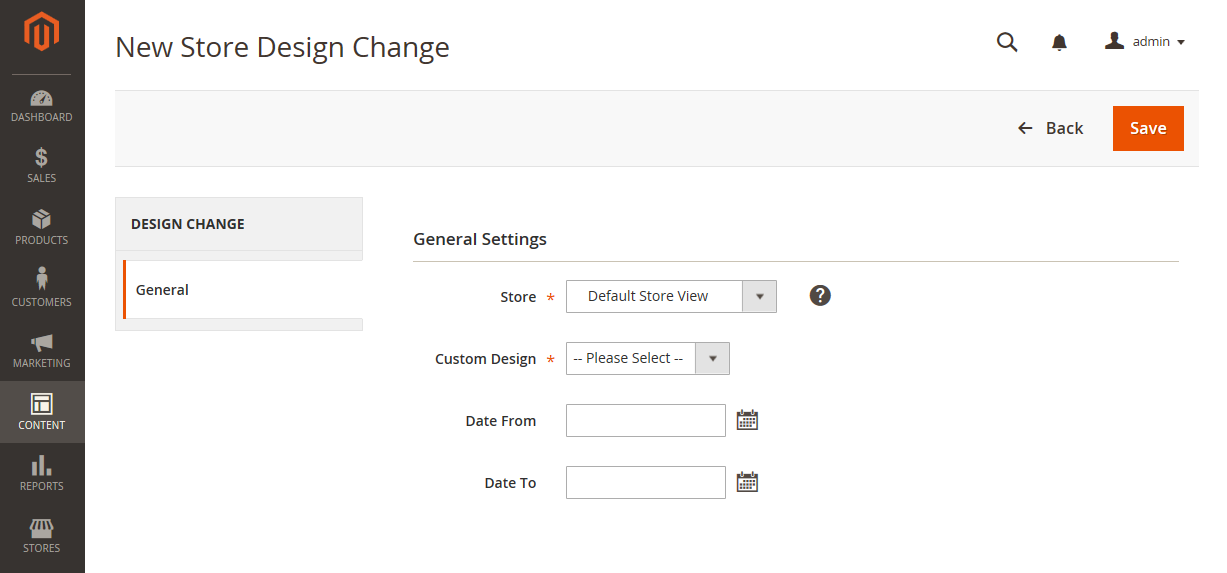Show the Store field help tooltip
1227x573 pixels.
tap(820, 295)
